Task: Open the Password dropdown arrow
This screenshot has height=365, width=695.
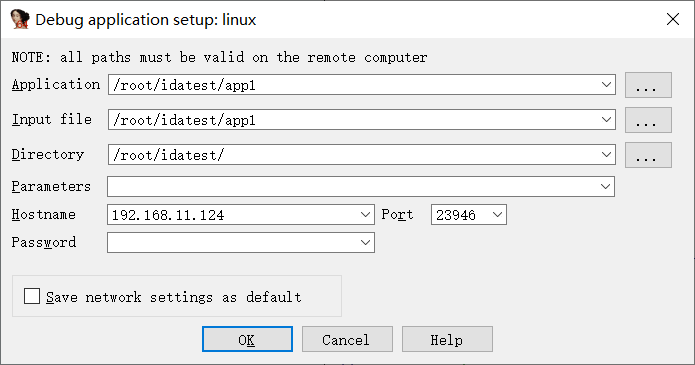Action: 365,243
